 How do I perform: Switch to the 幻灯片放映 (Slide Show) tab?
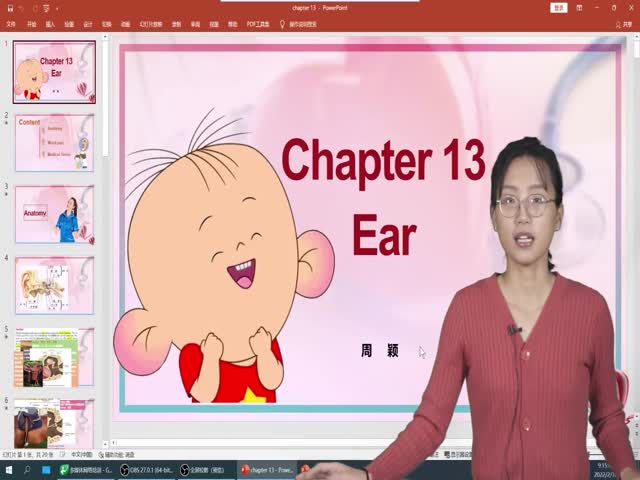[151, 24]
